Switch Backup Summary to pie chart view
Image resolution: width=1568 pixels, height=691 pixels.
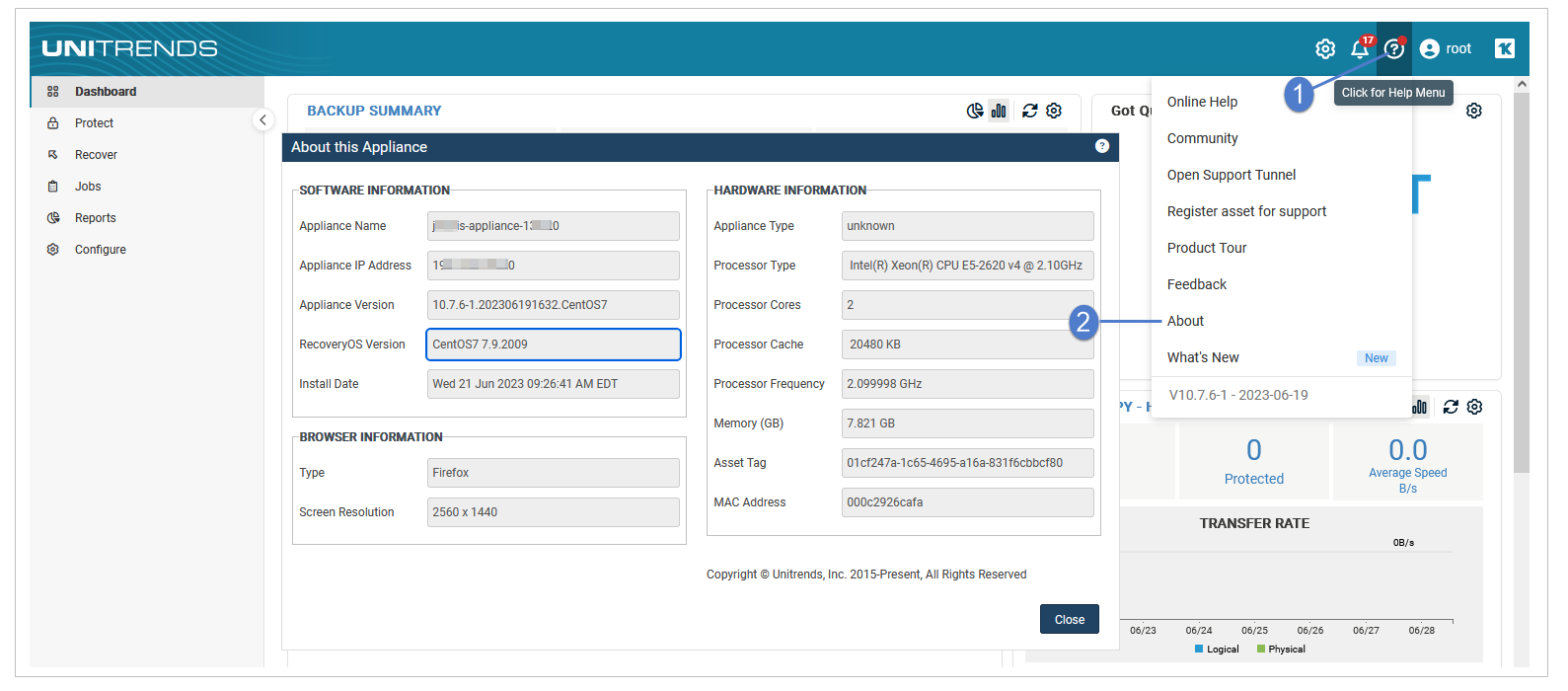(975, 111)
